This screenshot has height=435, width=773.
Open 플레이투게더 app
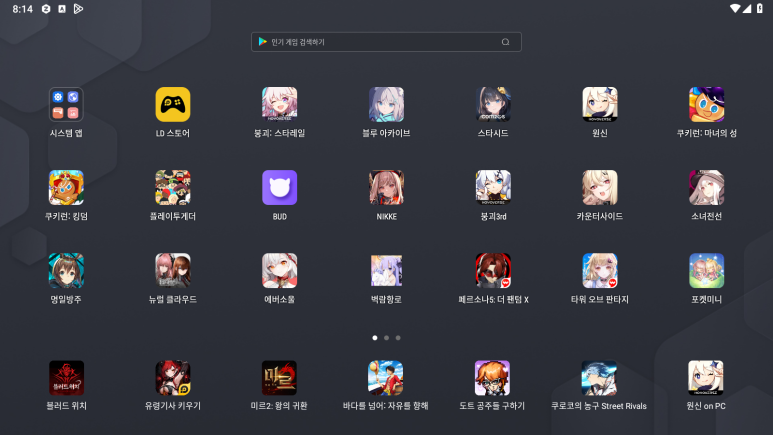point(173,187)
